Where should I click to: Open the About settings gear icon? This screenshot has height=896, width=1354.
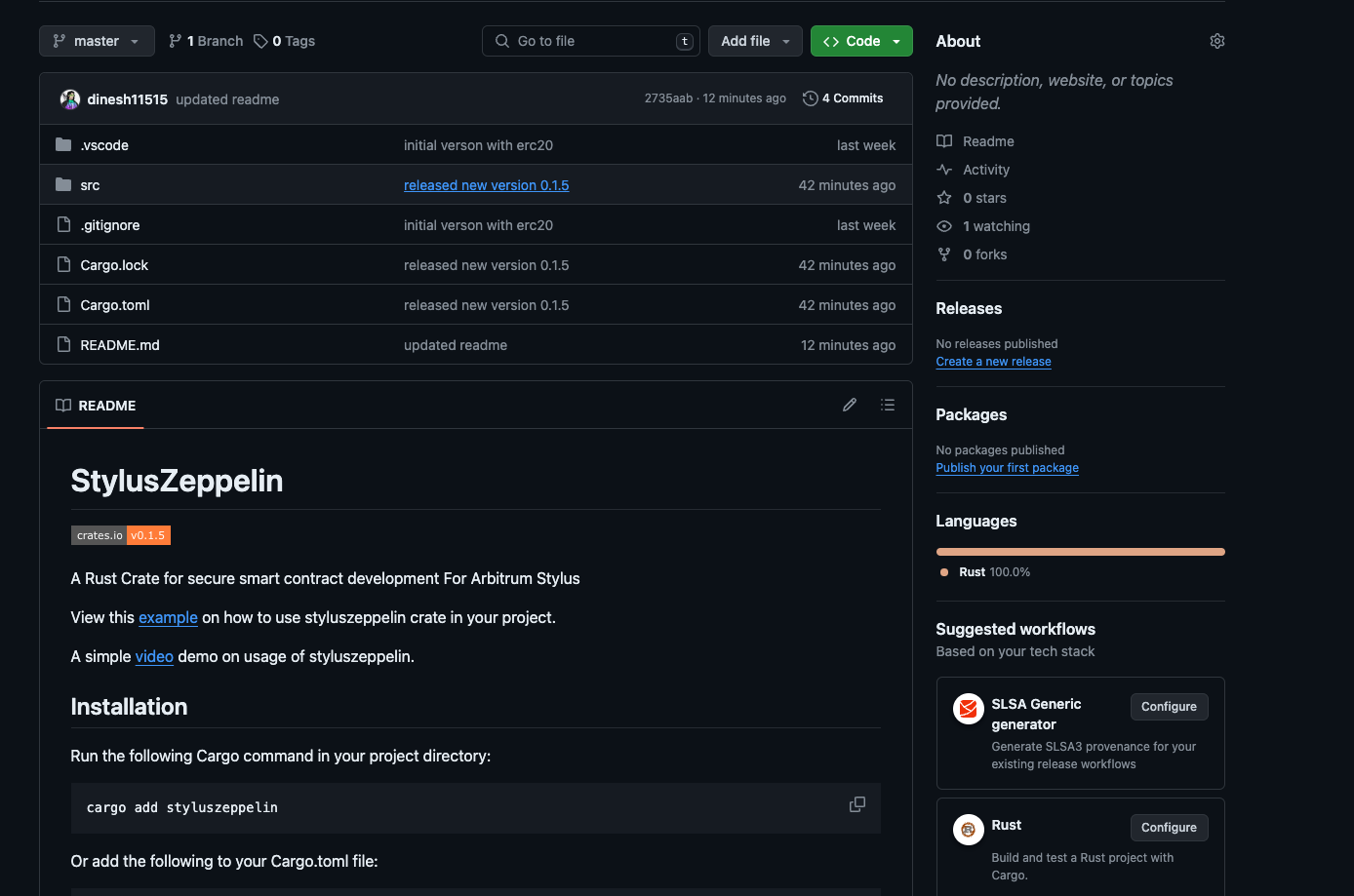1217,41
